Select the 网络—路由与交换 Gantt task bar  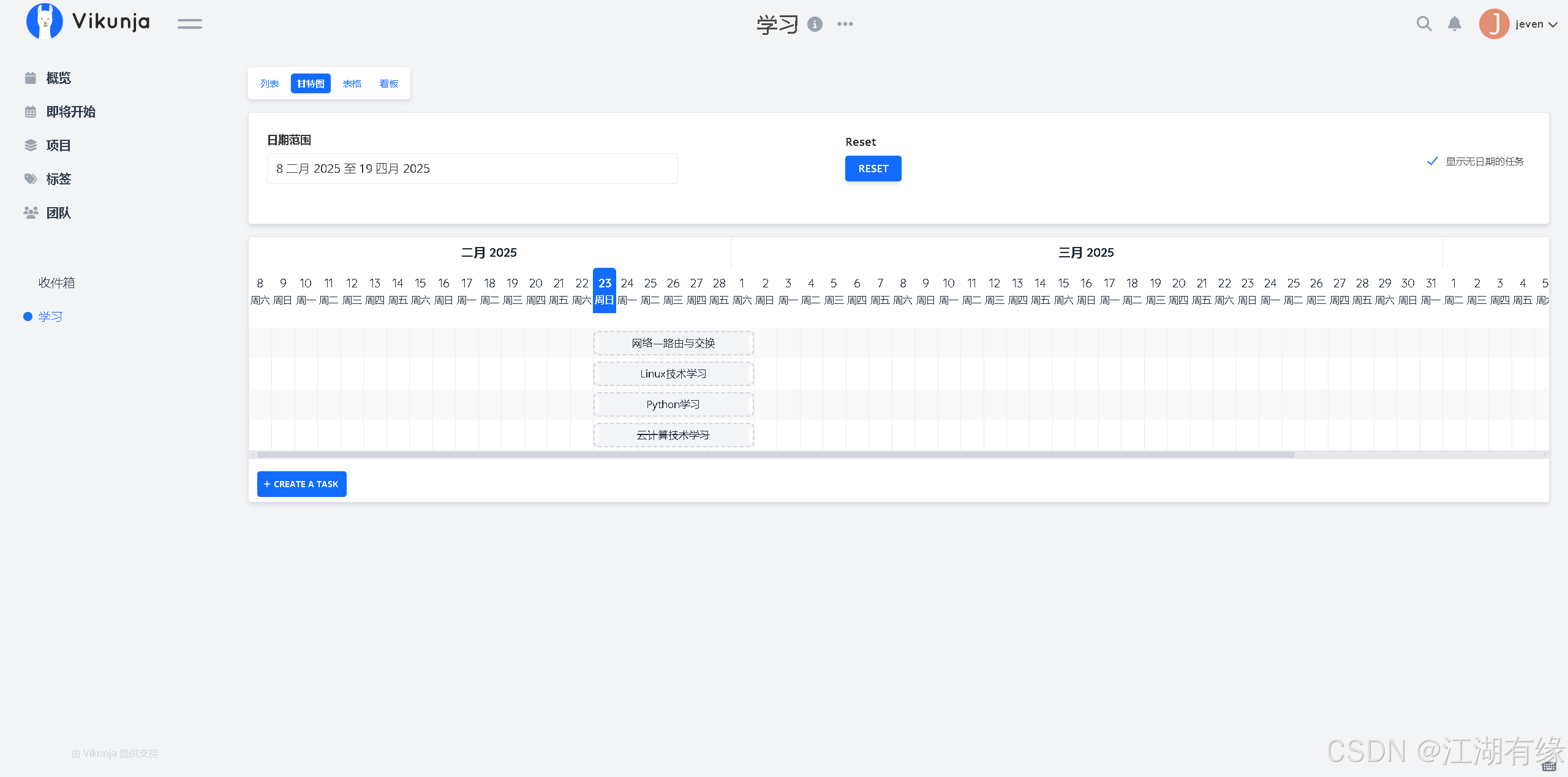coord(673,343)
